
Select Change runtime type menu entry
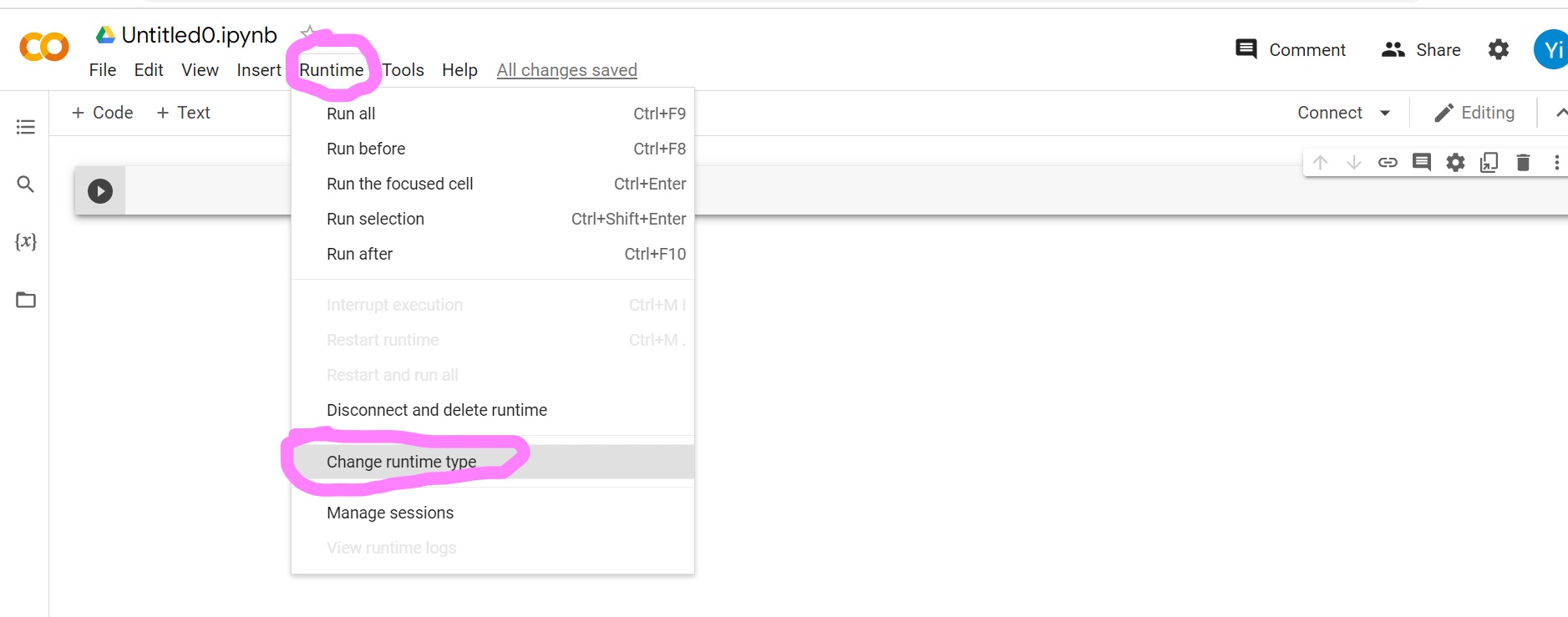point(401,462)
